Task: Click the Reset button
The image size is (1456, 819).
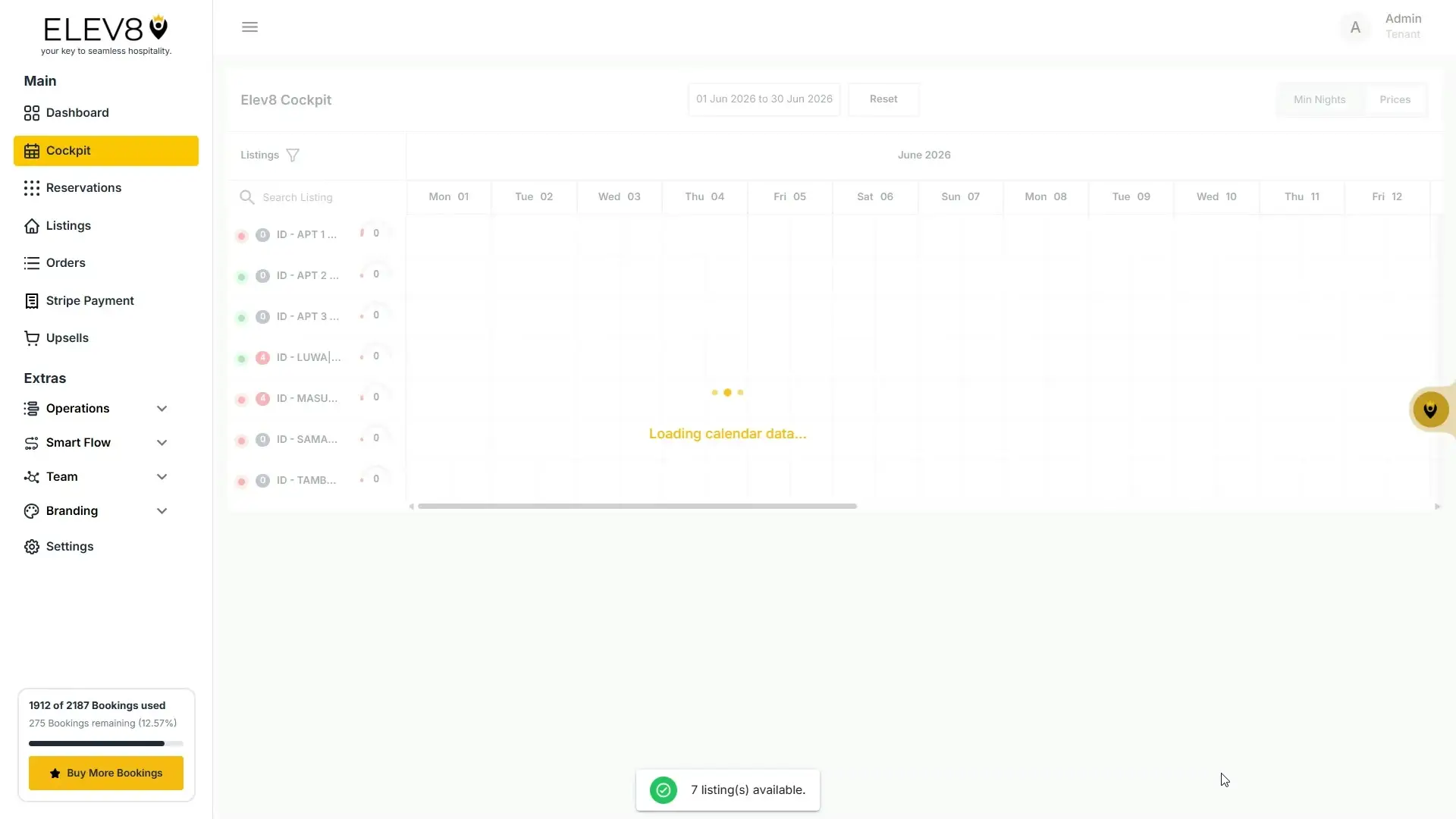Action: click(883, 99)
